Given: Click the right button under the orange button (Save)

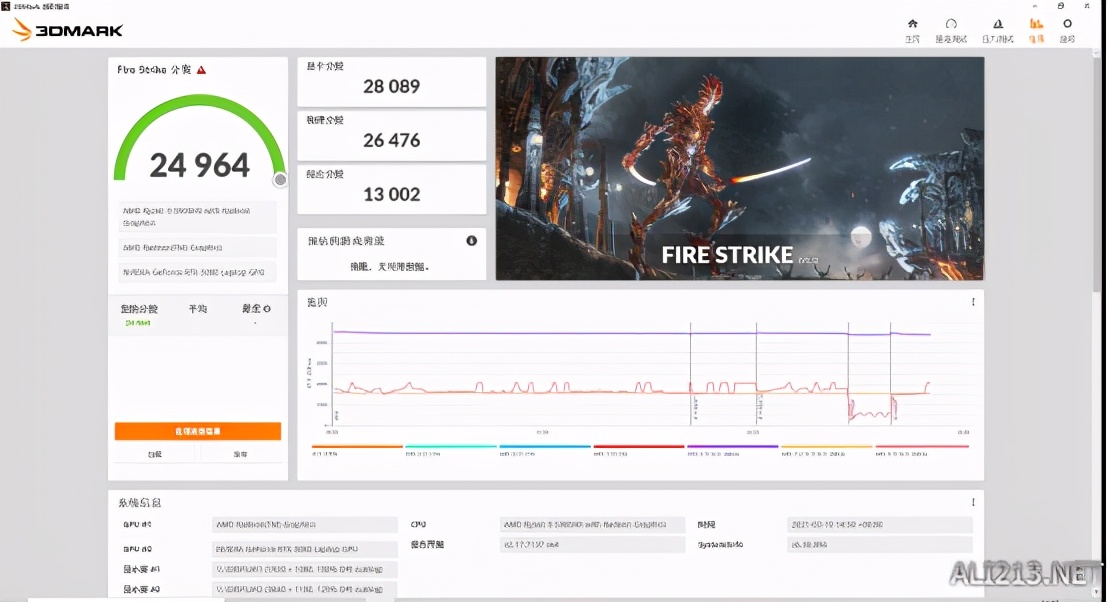Looking at the screenshot, I should coord(240,454).
